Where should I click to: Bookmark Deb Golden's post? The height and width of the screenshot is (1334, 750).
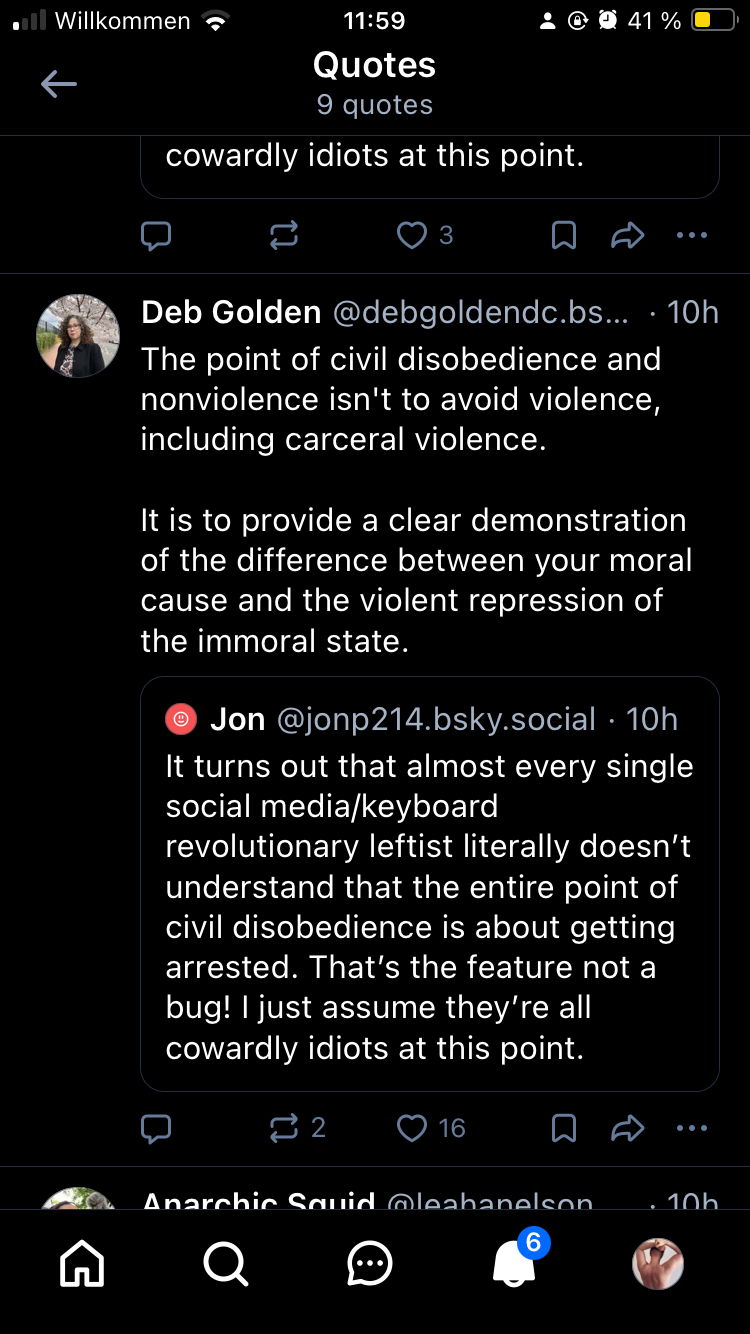coord(564,1128)
